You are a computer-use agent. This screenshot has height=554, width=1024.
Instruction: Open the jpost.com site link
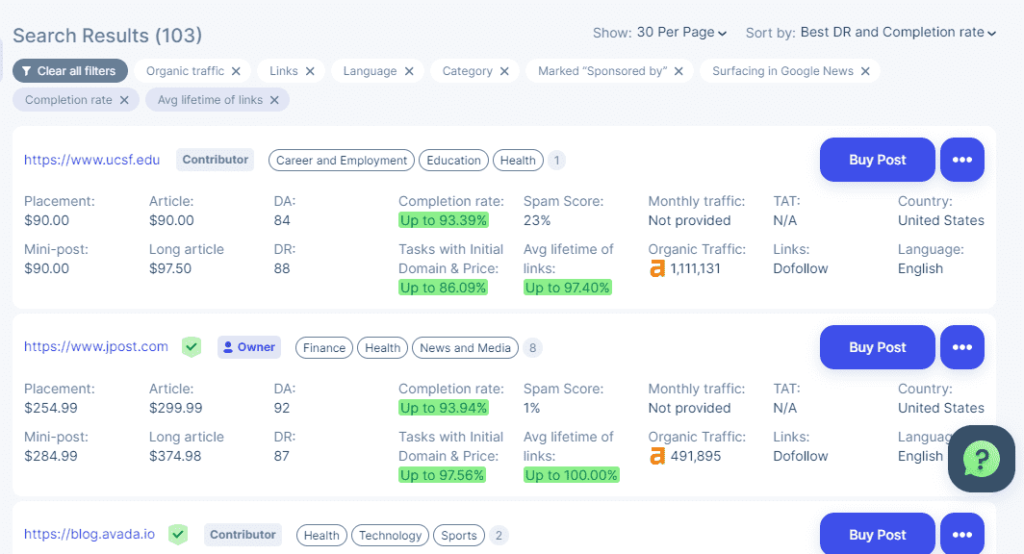coord(96,347)
